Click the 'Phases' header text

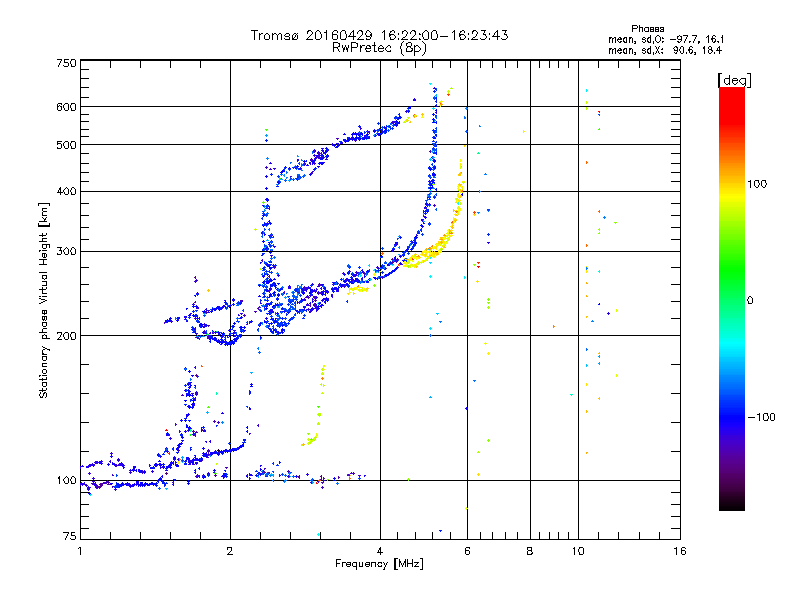(647, 29)
